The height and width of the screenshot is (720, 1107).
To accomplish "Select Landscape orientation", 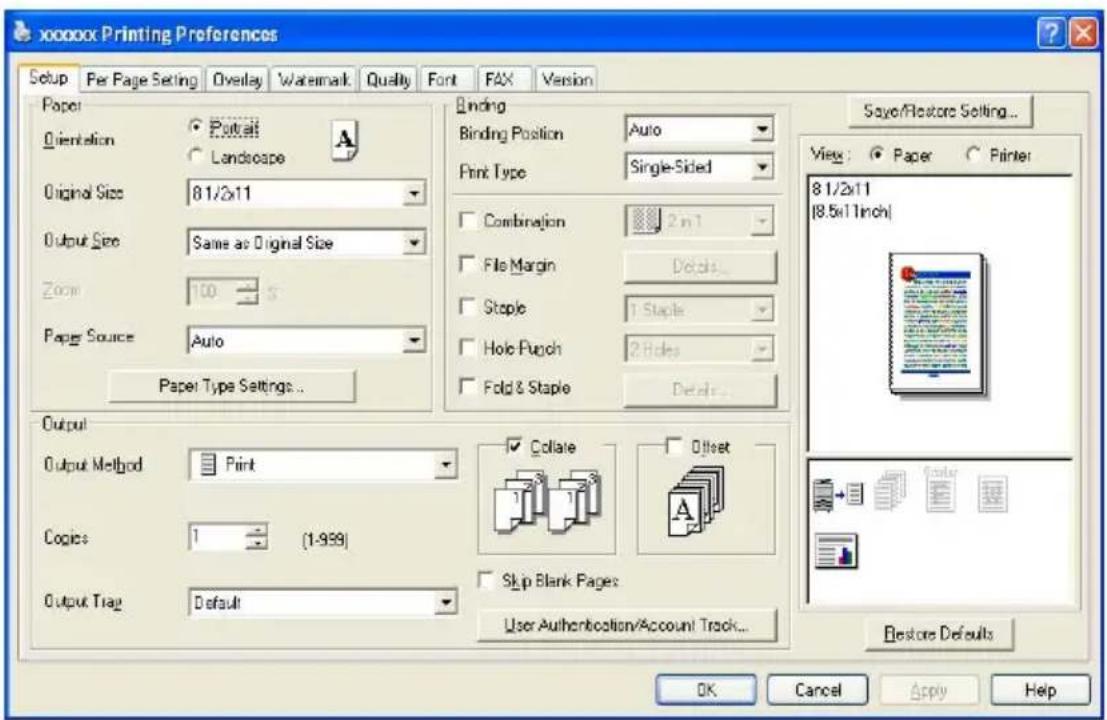I will [x=196, y=156].
